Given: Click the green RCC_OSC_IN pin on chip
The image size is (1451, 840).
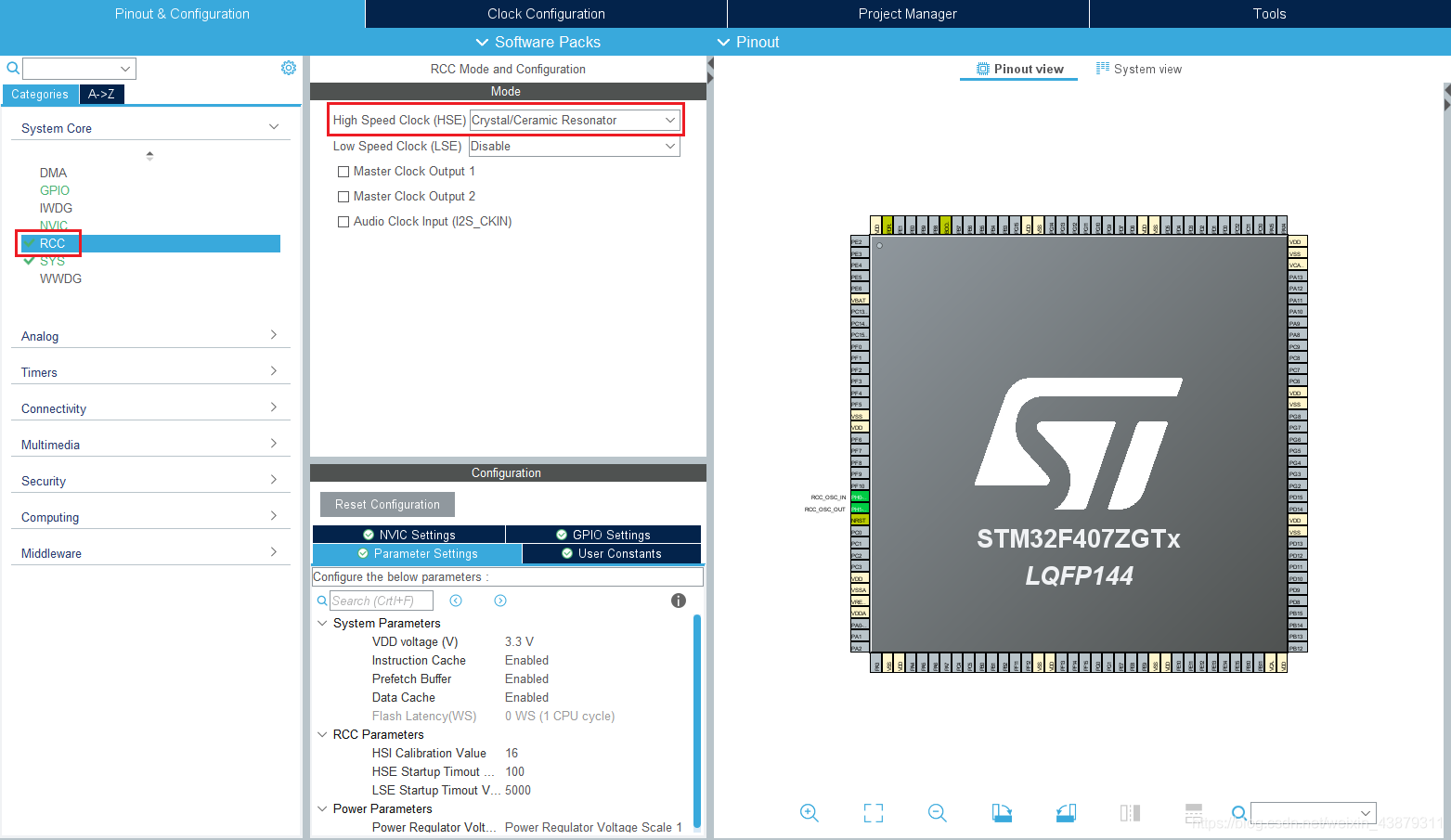Looking at the screenshot, I should click(x=859, y=498).
